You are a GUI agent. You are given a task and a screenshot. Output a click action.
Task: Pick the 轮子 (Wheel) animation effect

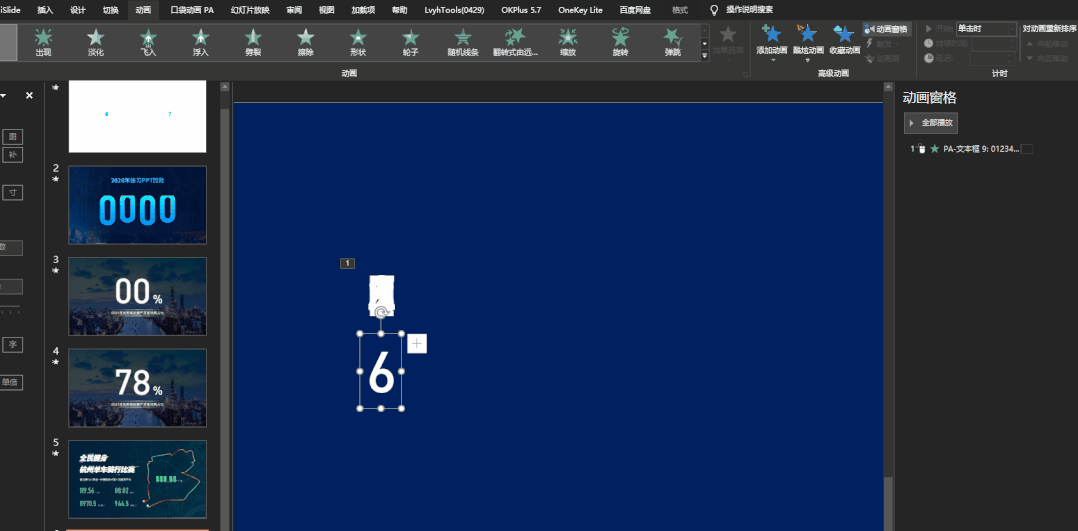[410, 41]
